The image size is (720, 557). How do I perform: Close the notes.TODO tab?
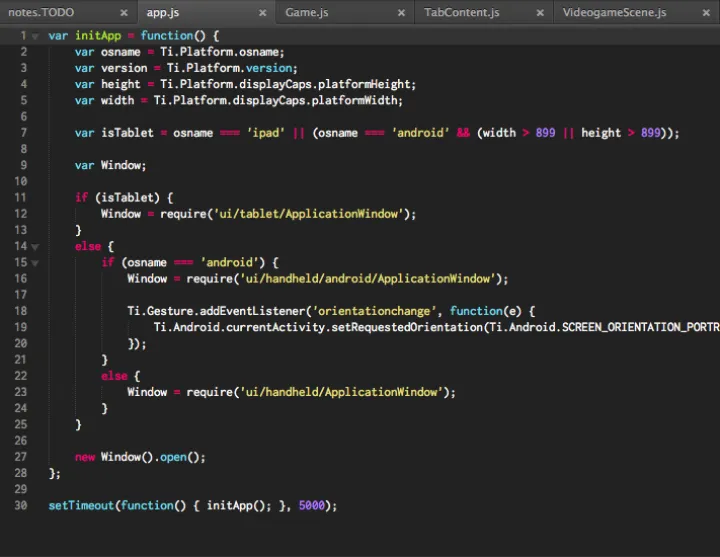click(x=124, y=13)
